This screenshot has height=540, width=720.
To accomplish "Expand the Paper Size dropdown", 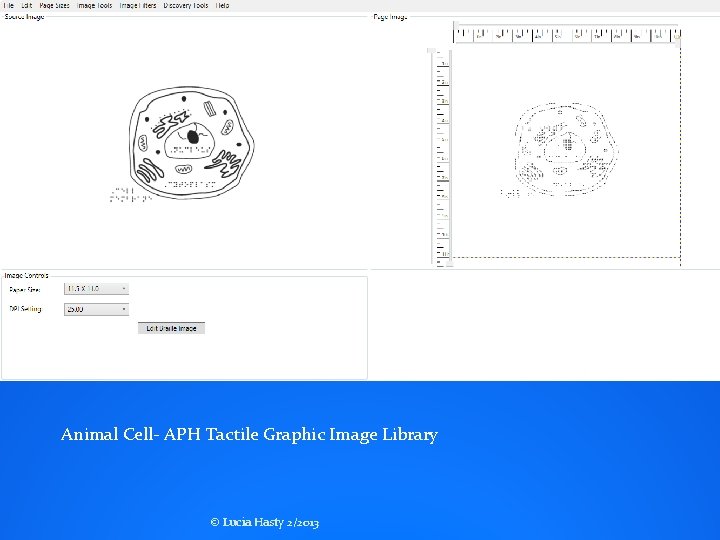I will [96, 289].
